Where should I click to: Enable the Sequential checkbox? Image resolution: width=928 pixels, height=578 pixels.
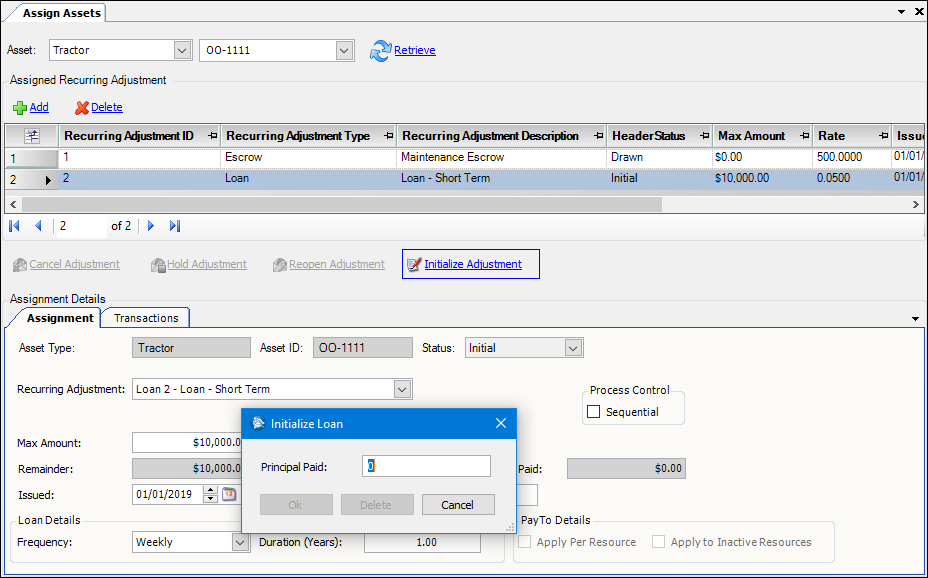pos(594,412)
